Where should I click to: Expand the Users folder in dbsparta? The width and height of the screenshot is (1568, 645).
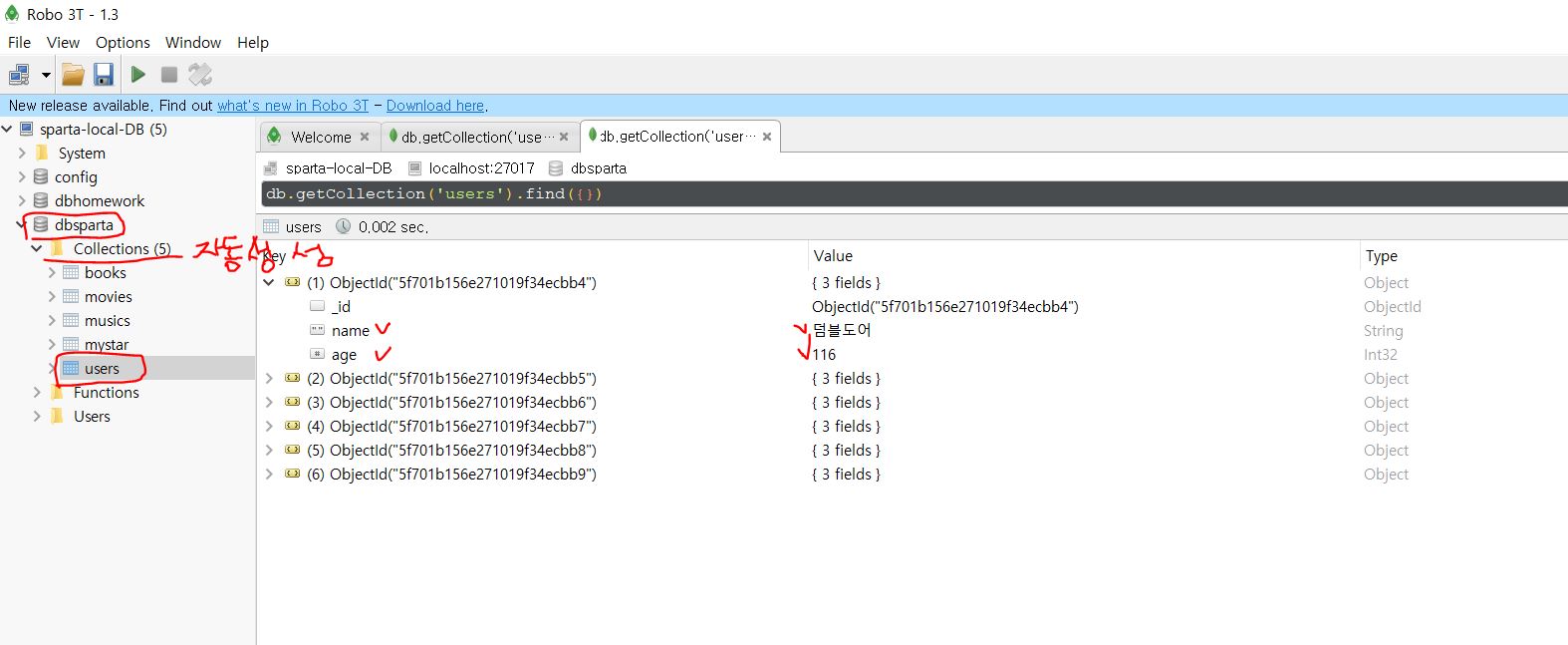click(37, 416)
